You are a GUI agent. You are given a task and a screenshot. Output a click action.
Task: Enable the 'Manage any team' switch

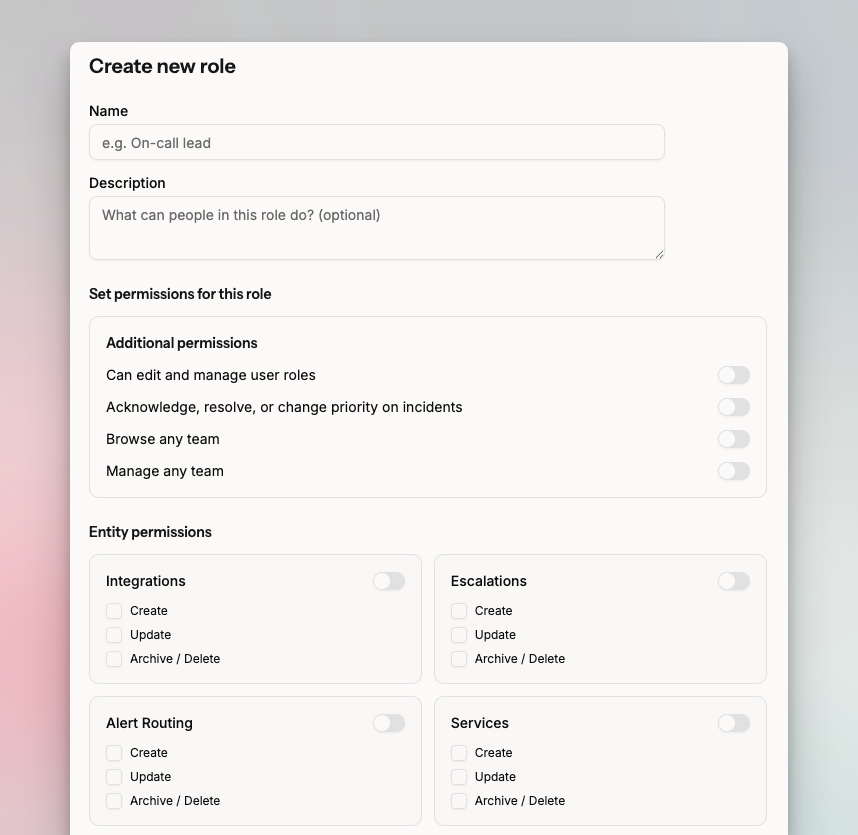click(x=733, y=471)
